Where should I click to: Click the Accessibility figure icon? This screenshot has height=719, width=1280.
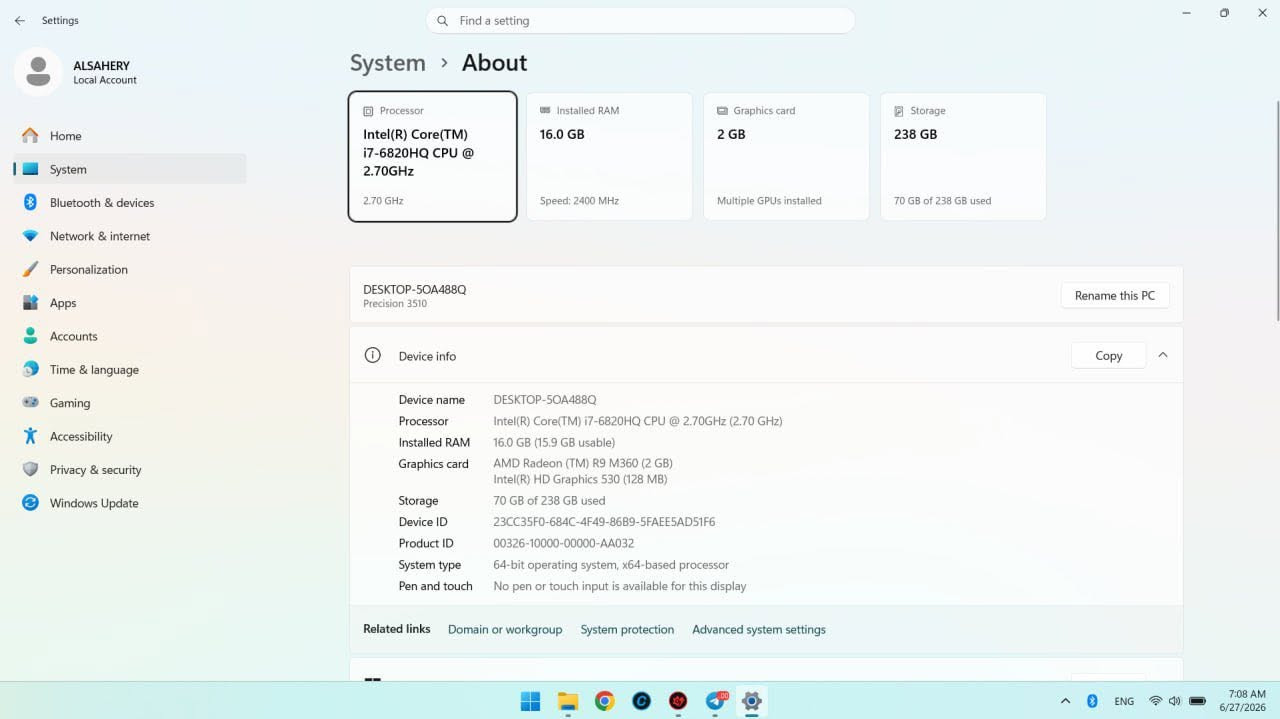[x=30, y=436]
